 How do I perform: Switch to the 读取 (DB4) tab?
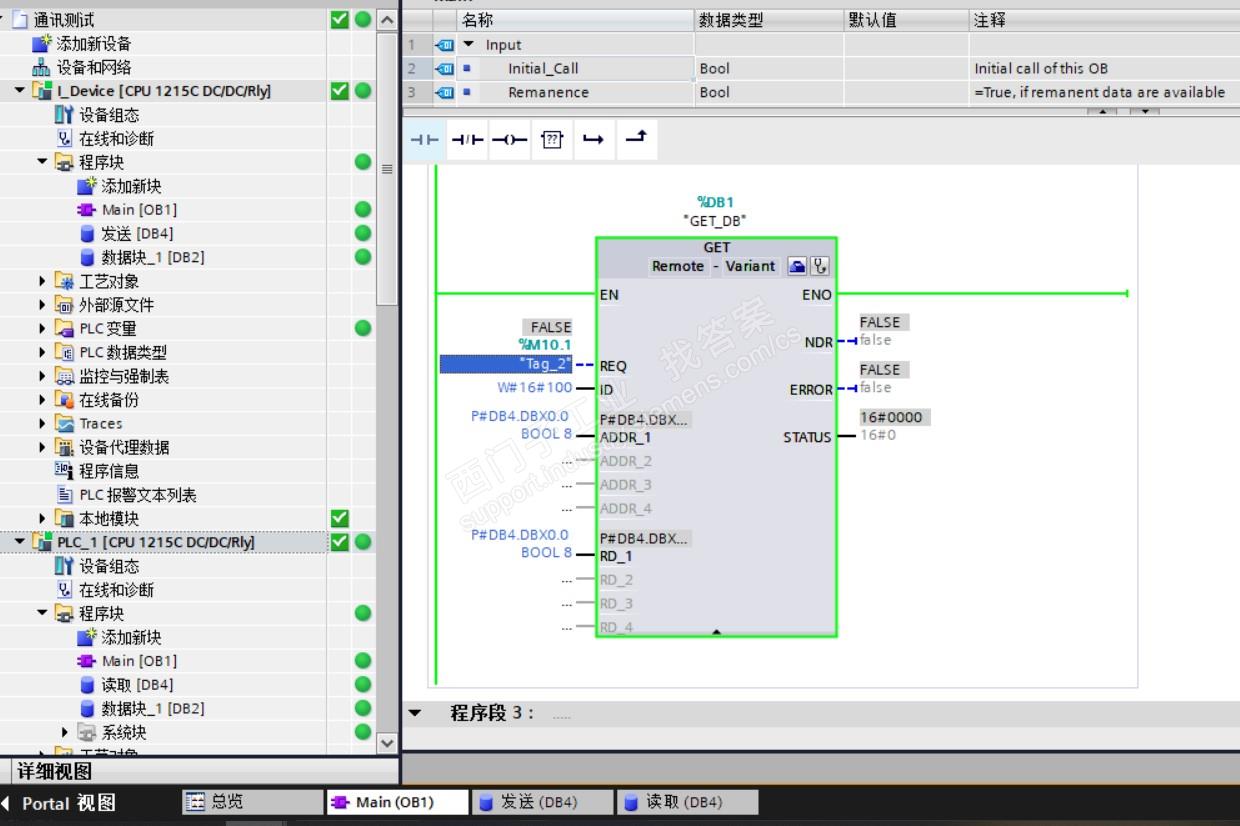[687, 802]
